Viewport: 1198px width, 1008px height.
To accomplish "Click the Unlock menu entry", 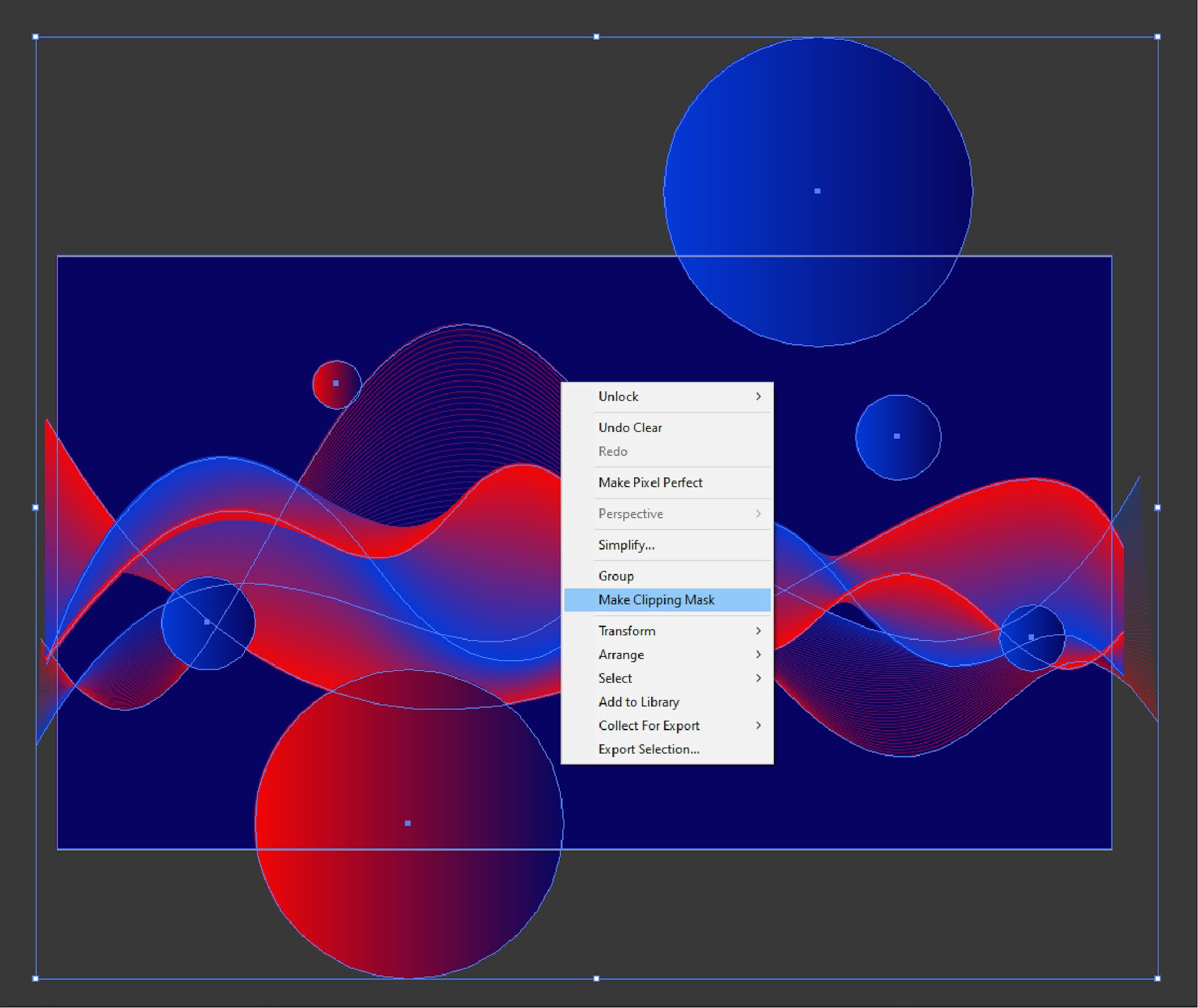I will pos(618,396).
